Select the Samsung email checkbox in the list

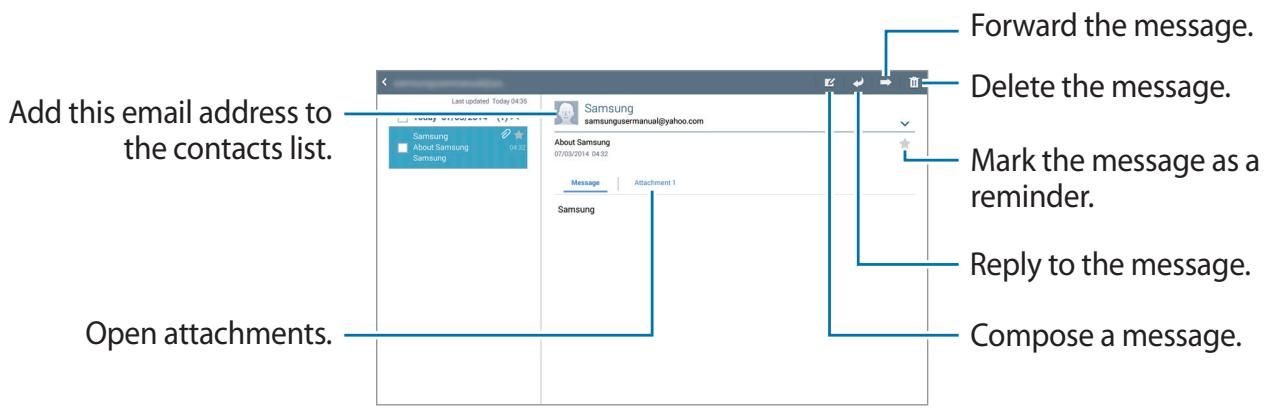pos(402,148)
